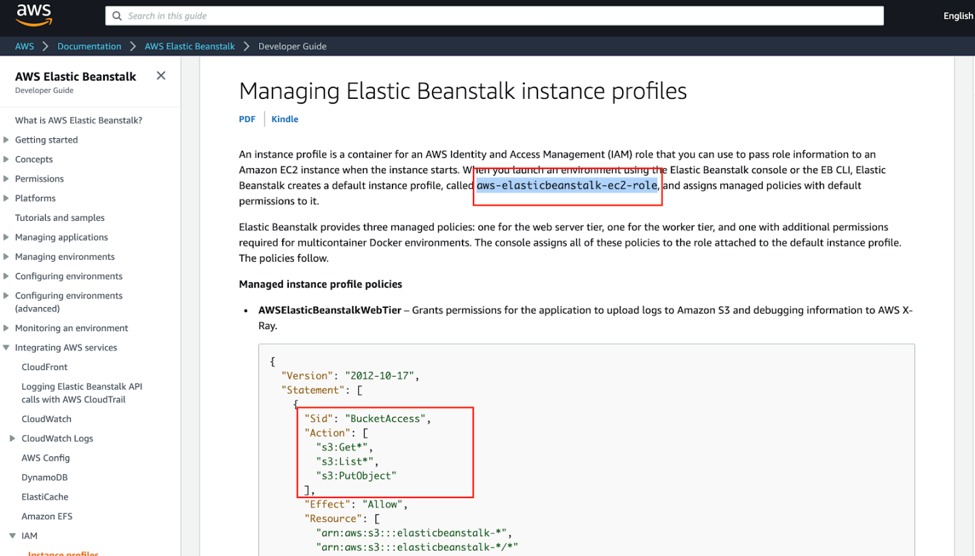Click the 'Managed instance profile policies' heading
Viewport: 975px width, 556px height.
320,284
